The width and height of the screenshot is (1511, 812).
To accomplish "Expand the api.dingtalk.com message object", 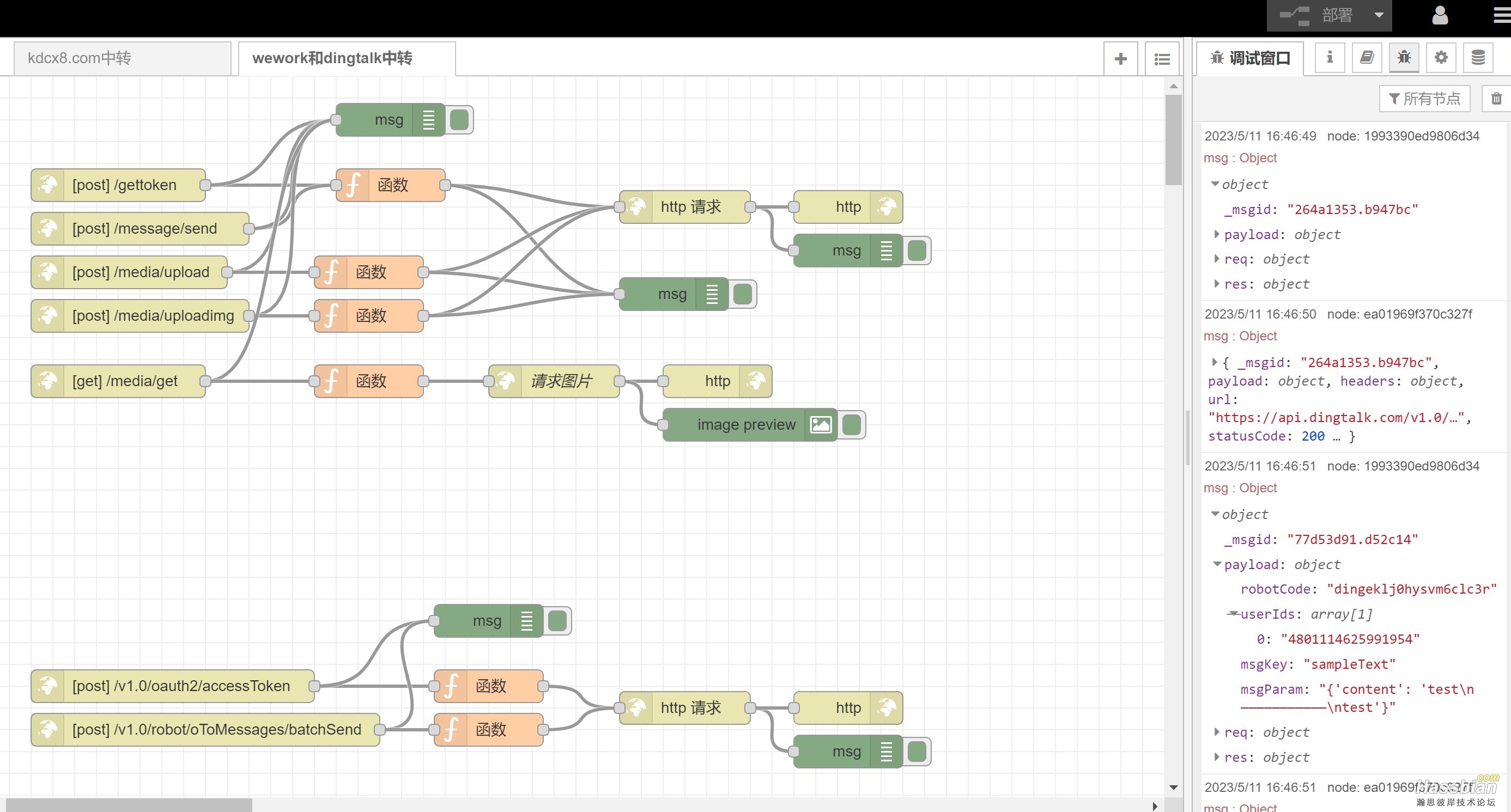I will (x=1214, y=362).
